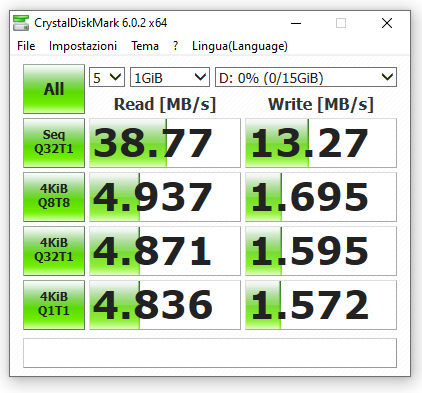
Task: Close the CrystalDiskMark window
Action: [x=387, y=23]
